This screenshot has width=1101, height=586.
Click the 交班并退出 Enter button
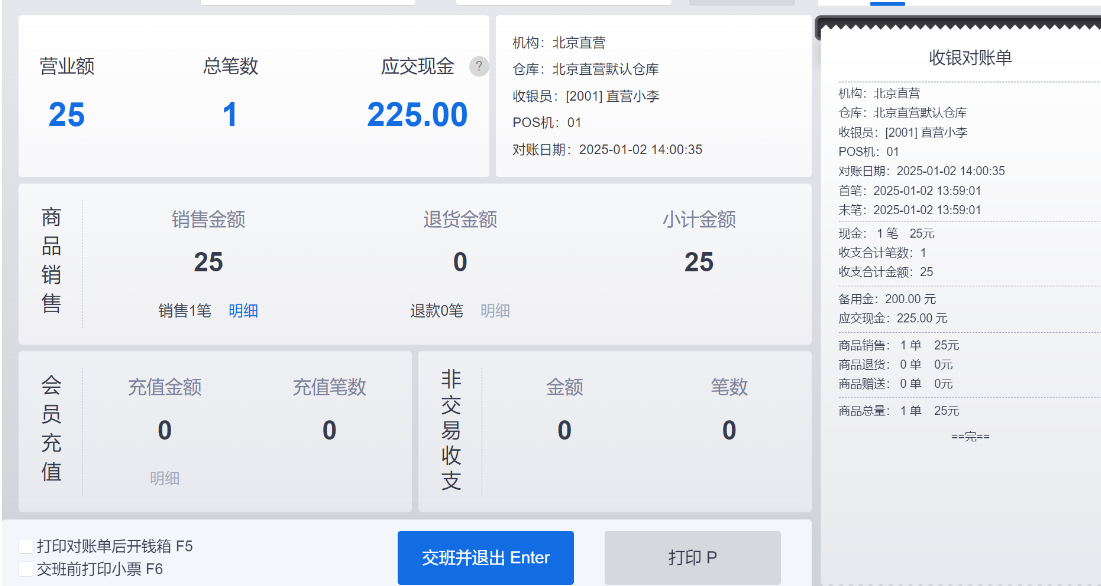[485, 558]
